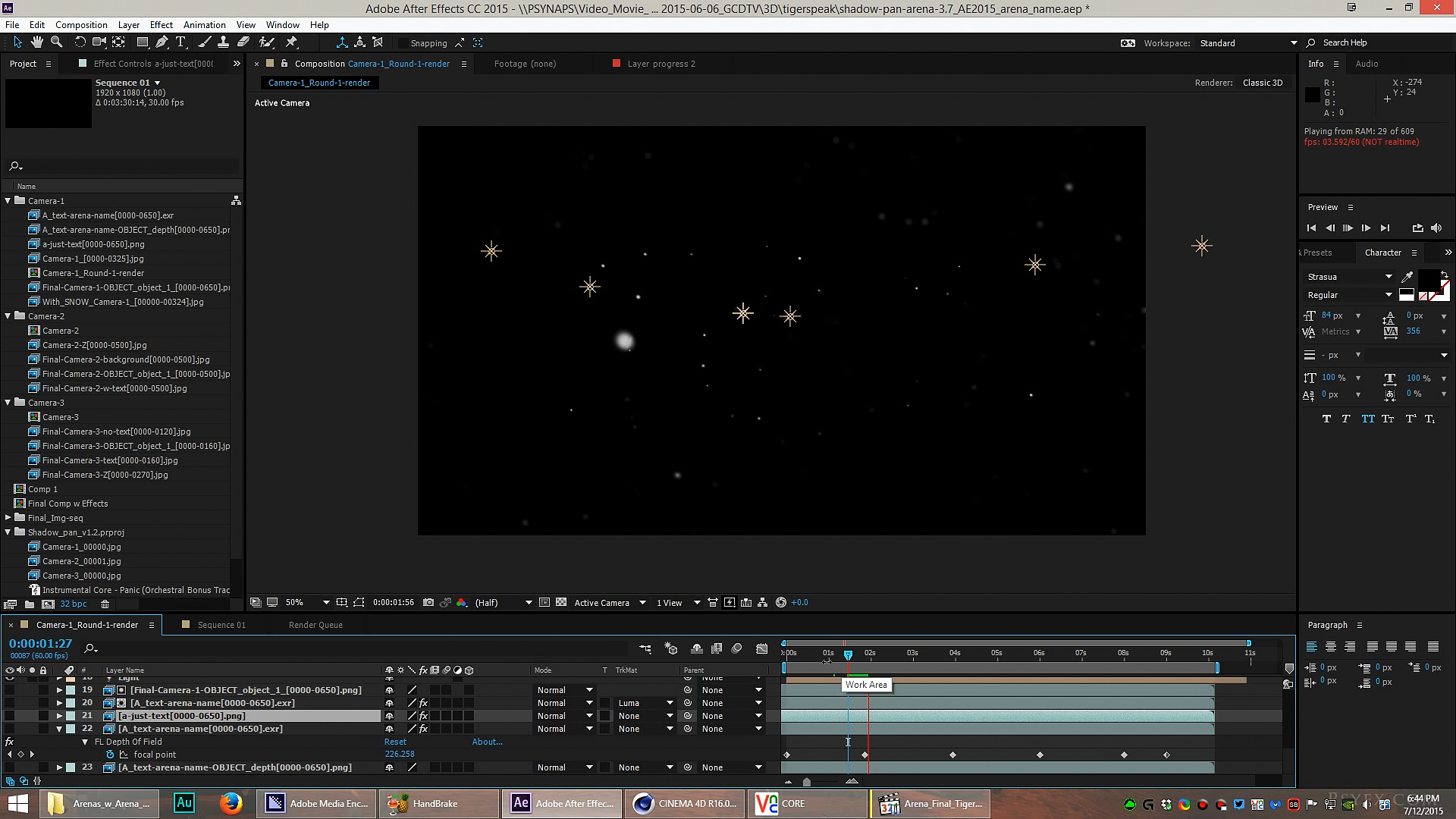Open the Luma track matte dropdown for layer 20

[x=645, y=703]
